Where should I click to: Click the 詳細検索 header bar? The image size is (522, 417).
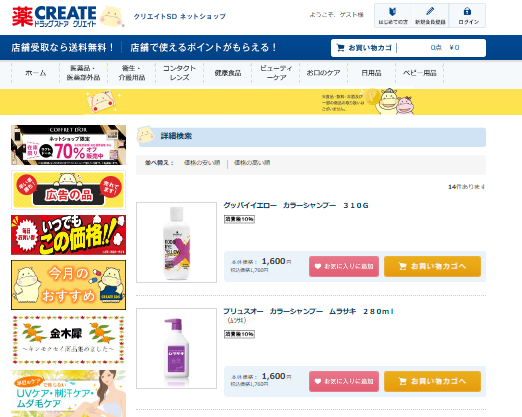pos(311,137)
